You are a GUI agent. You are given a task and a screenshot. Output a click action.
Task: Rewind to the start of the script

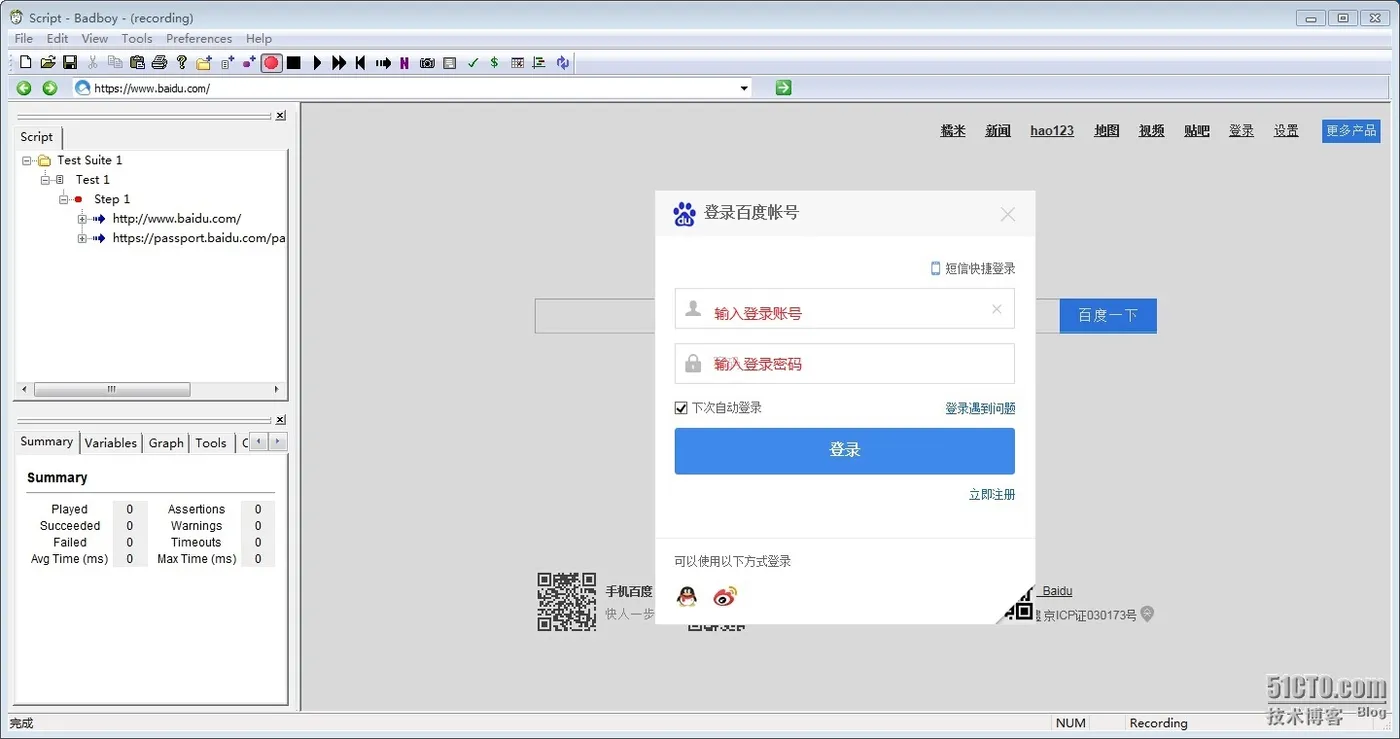click(361, 63)
